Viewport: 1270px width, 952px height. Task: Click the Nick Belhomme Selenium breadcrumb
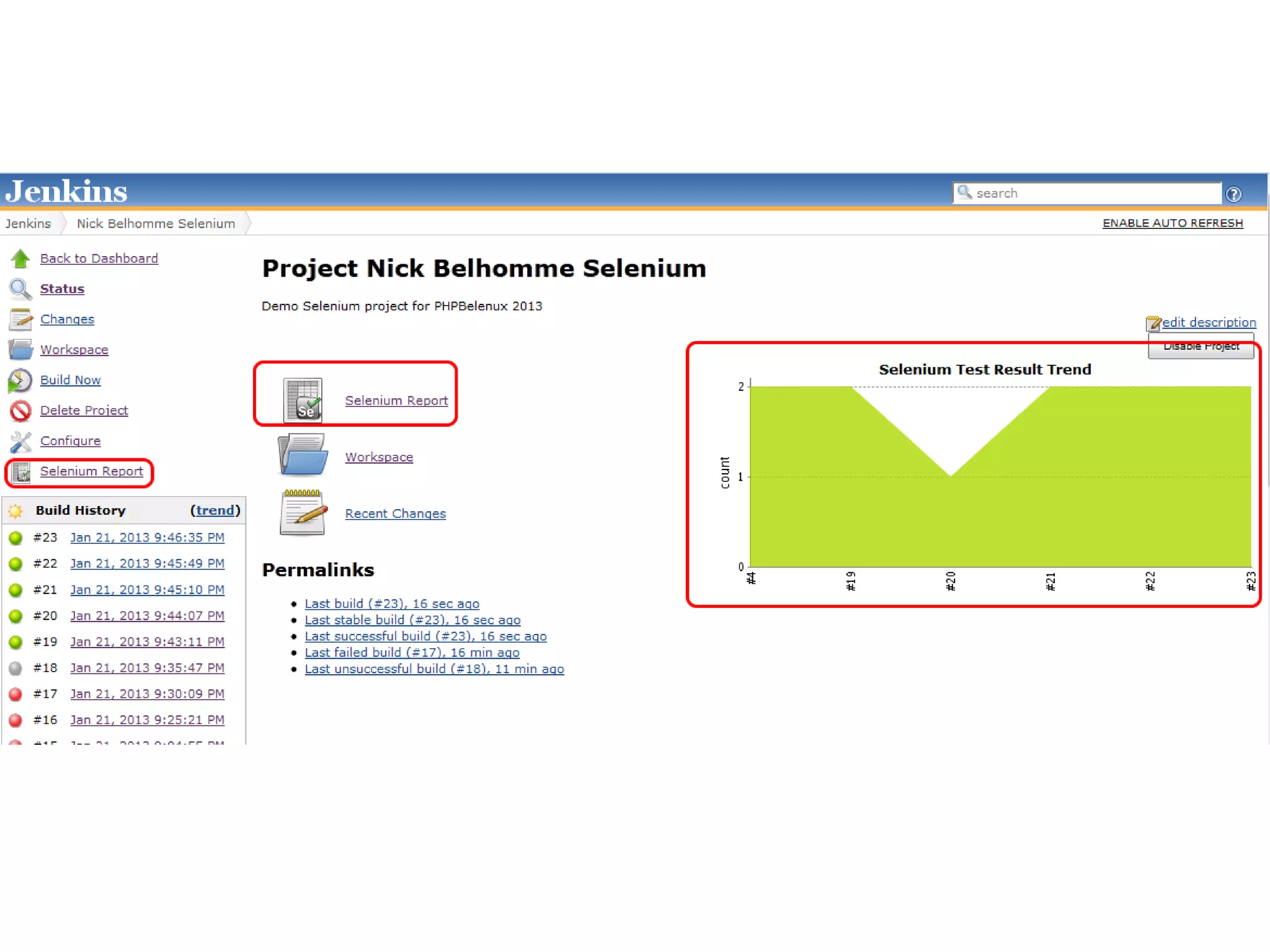[x=156, y=223]
